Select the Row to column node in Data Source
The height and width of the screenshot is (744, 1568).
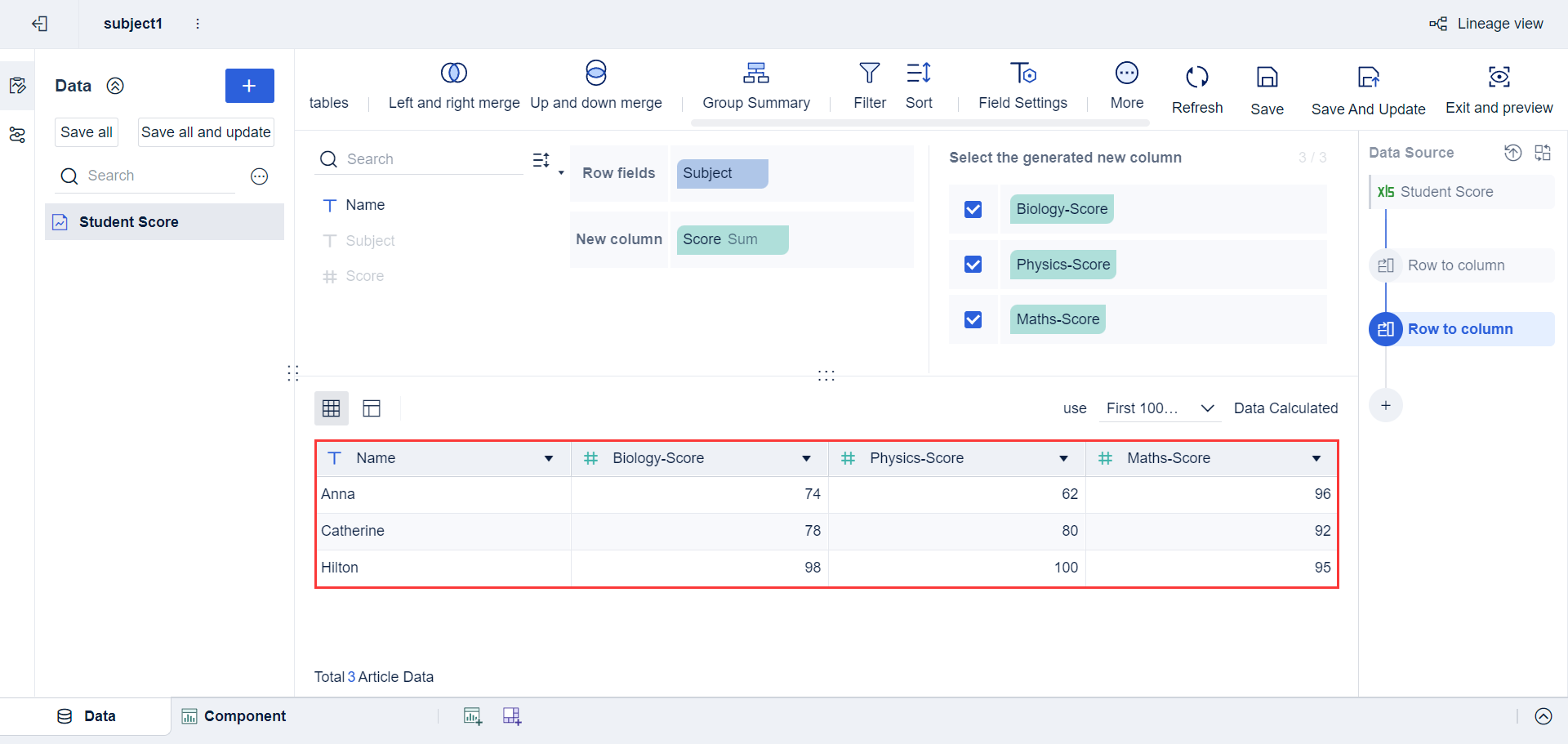(x=1461, y=328)
